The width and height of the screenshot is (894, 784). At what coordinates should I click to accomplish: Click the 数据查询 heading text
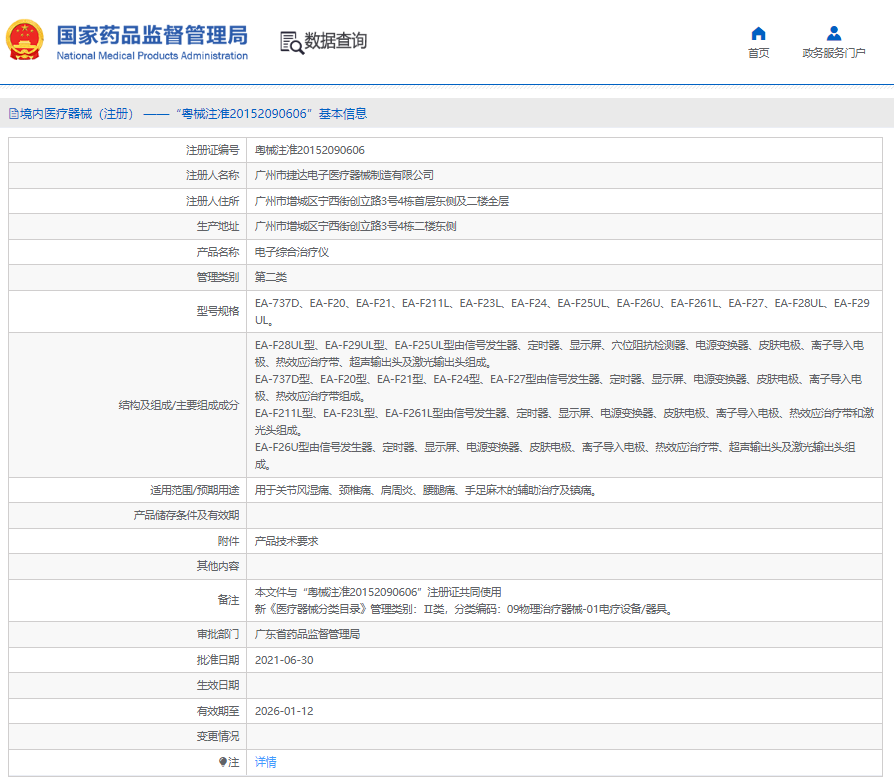point(336,41)
